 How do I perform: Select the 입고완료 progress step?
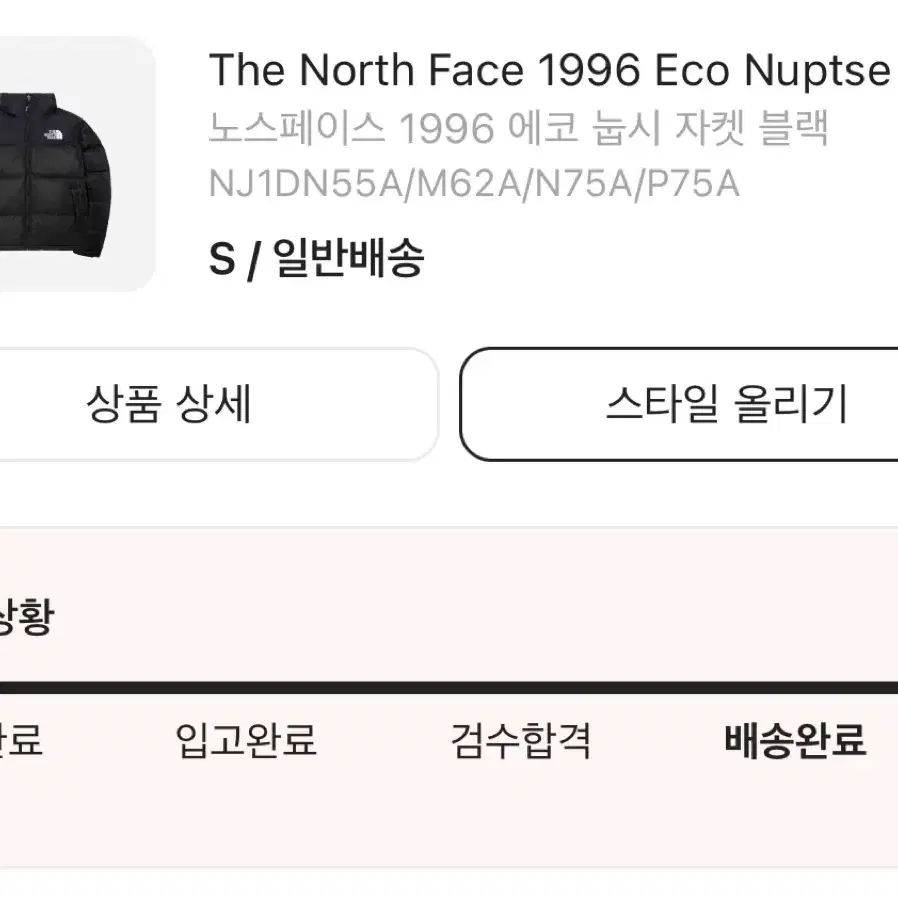[246, 740]
